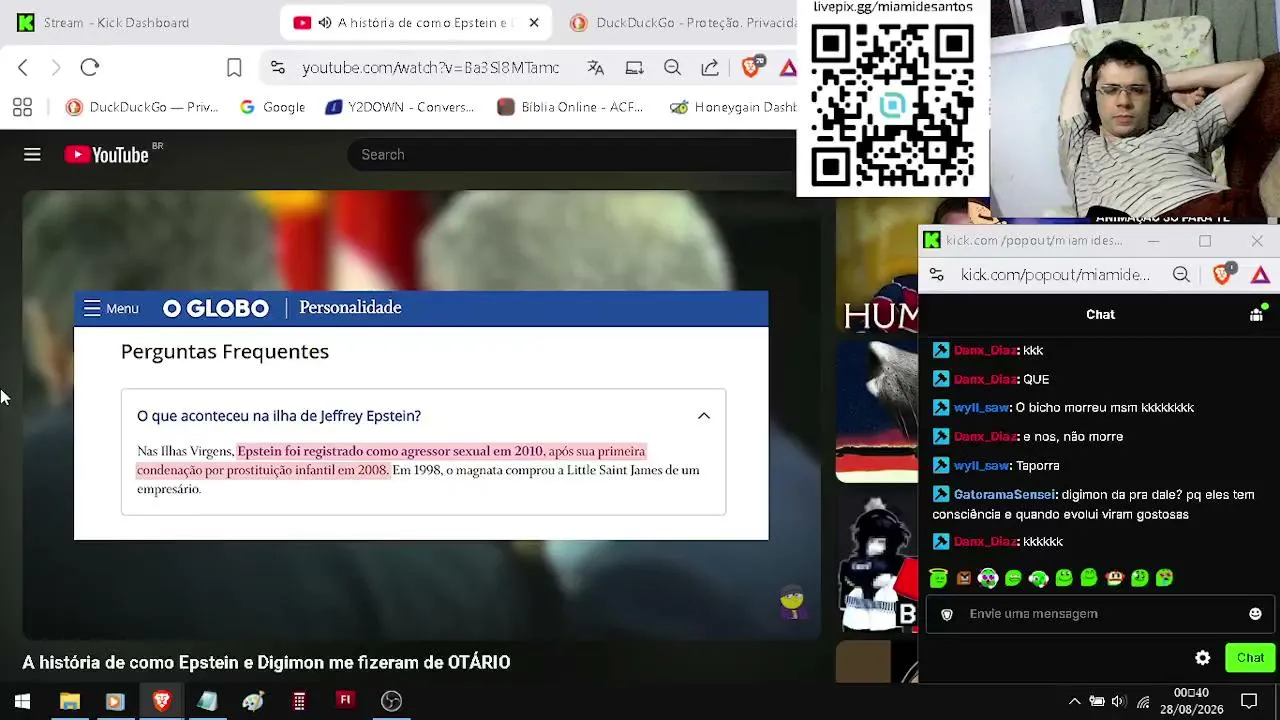1280x720 pixels.
Task: Go back using the browser back arrow
Action: pos(23,67)
